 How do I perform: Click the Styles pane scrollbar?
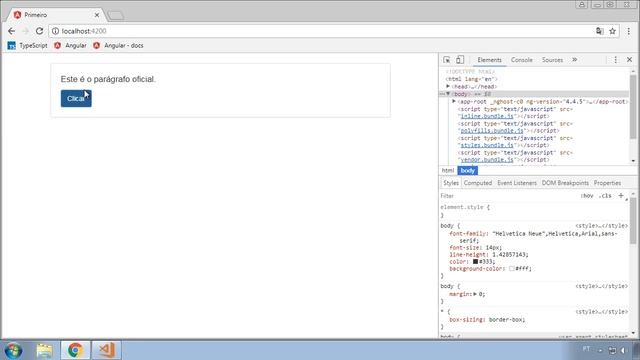(x=633, y=220)
